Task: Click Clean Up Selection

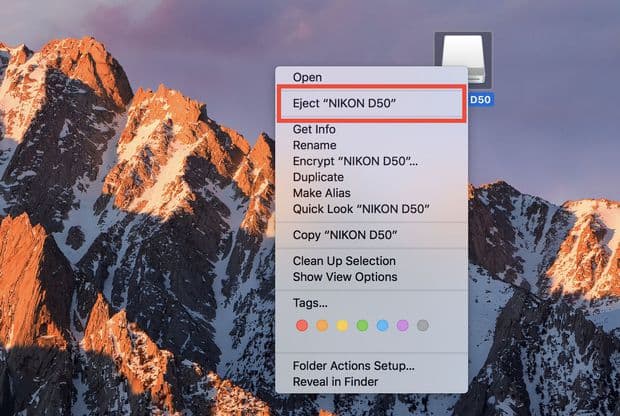Action: 344,261
